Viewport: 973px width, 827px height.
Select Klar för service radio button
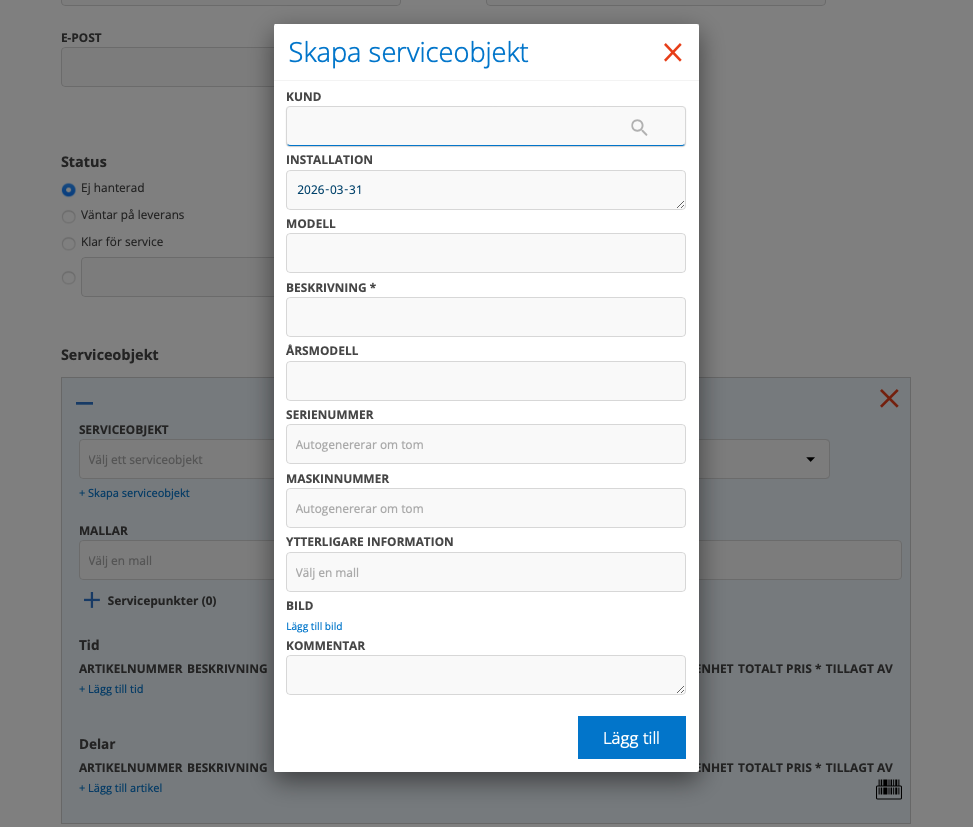coord(69,243)
